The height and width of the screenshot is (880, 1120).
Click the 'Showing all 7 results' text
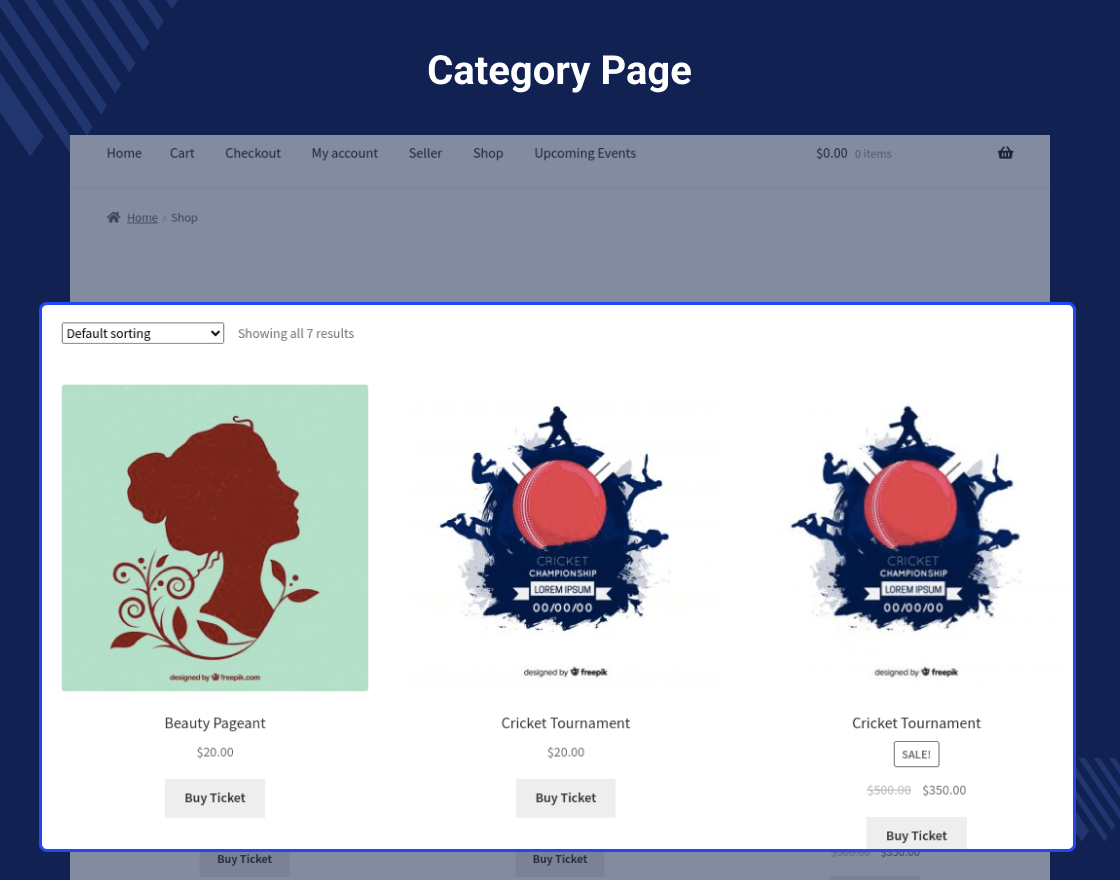[x=296, y=334]
